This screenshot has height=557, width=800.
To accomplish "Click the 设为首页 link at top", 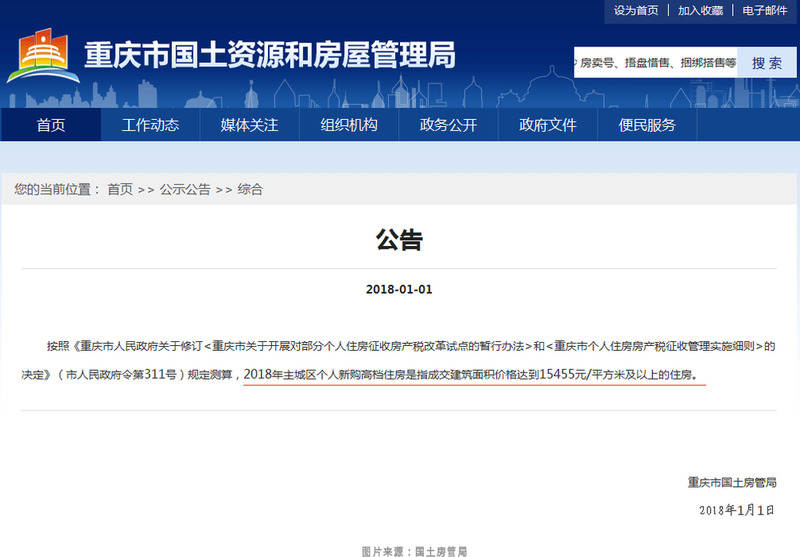I will pos(636,10).
